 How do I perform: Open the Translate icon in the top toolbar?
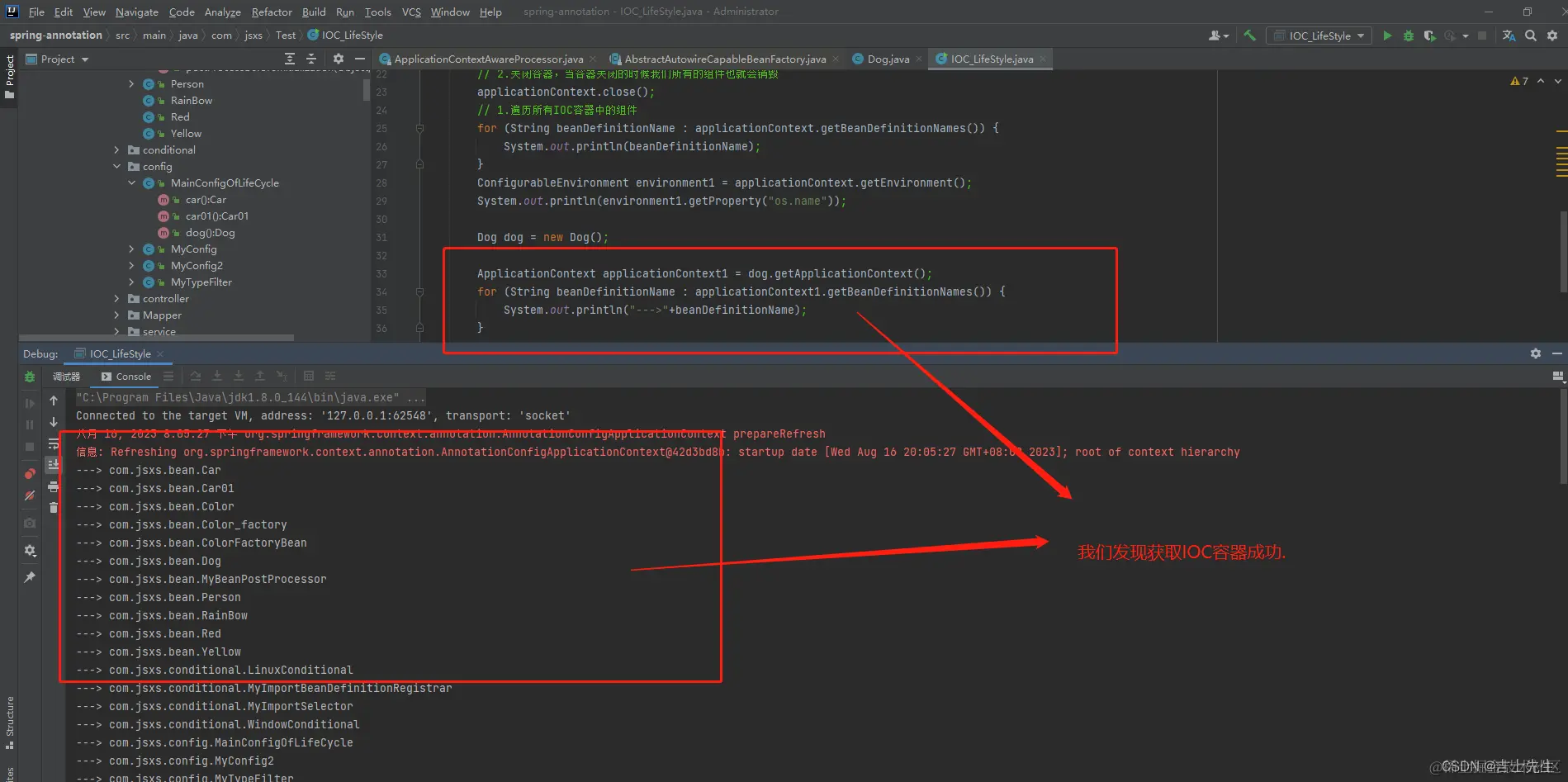coord(1509,36)
